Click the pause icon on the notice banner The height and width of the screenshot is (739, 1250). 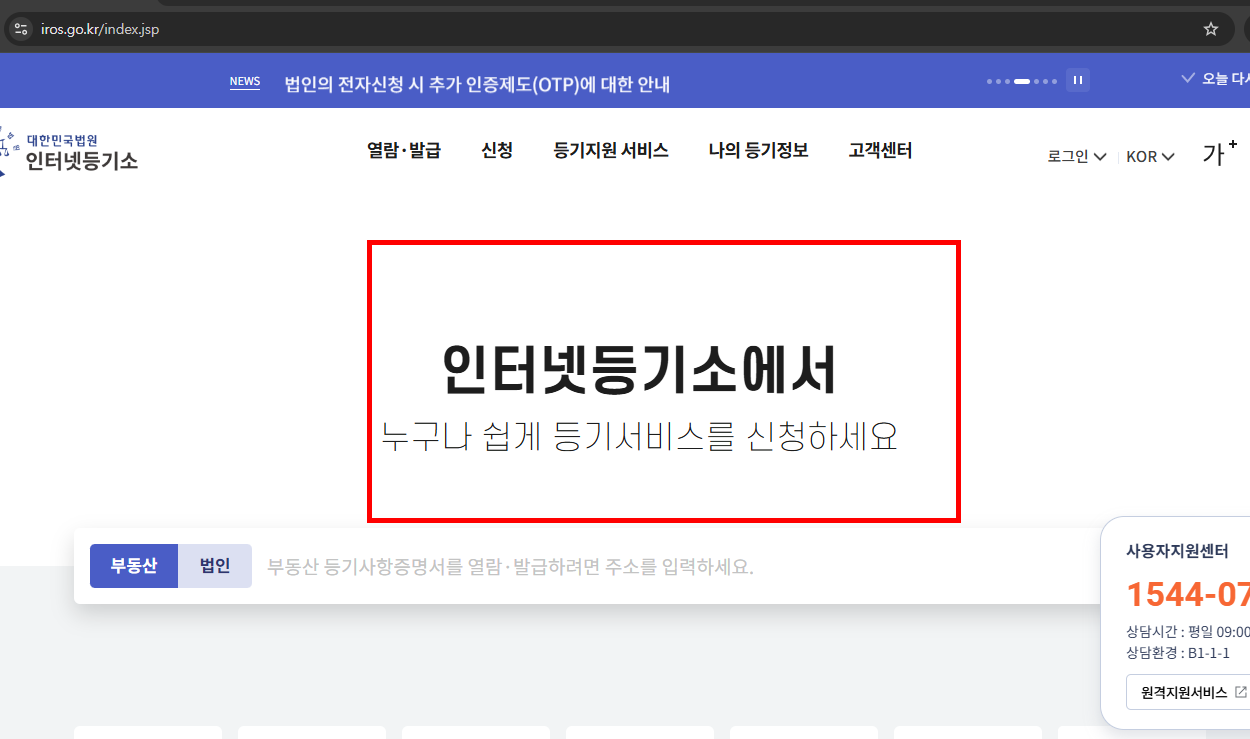coord(1077,81)
